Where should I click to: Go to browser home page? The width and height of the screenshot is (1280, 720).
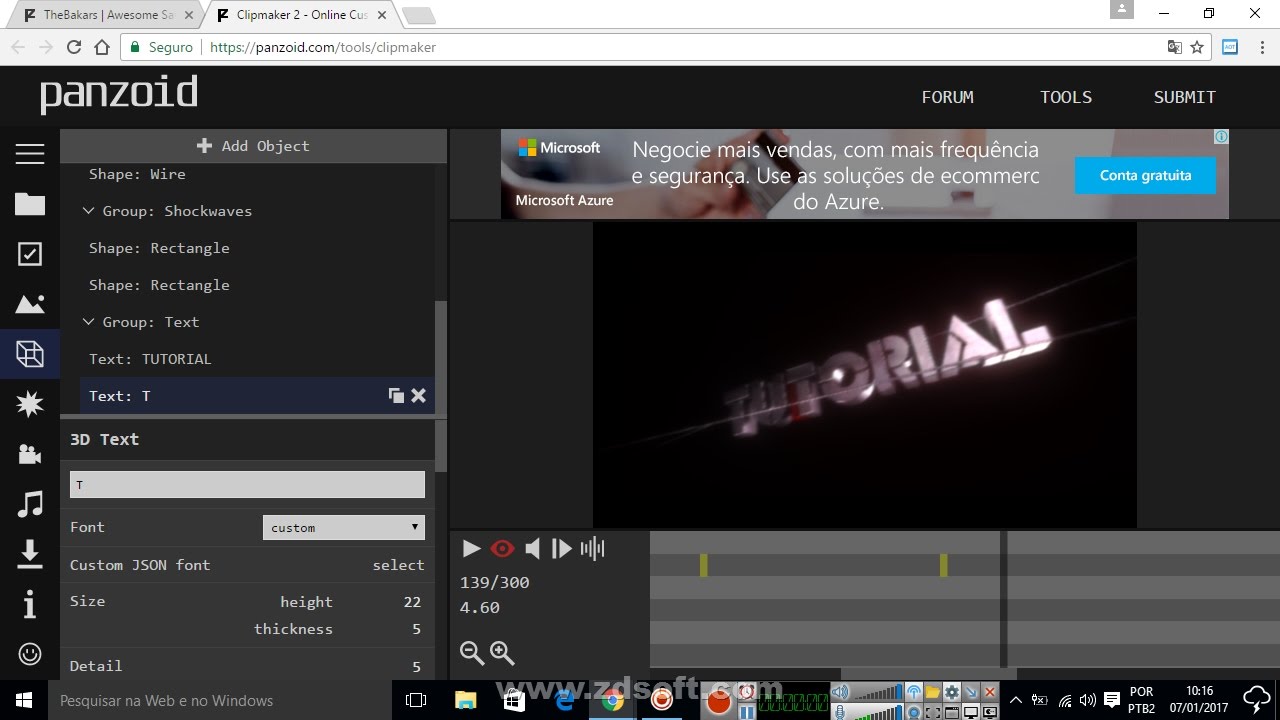point(102,47)
